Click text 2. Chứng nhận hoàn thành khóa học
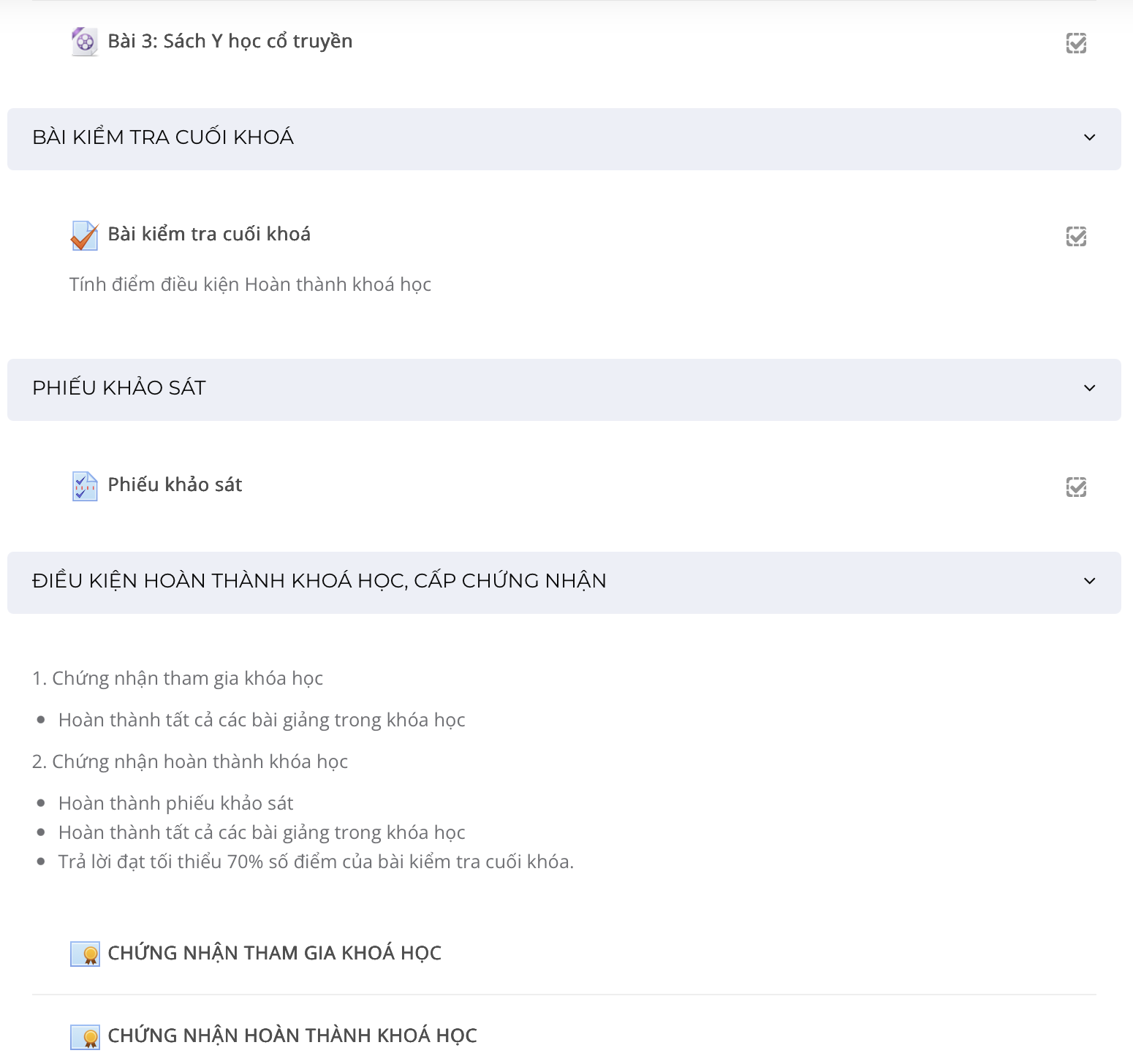 point(190,762)
